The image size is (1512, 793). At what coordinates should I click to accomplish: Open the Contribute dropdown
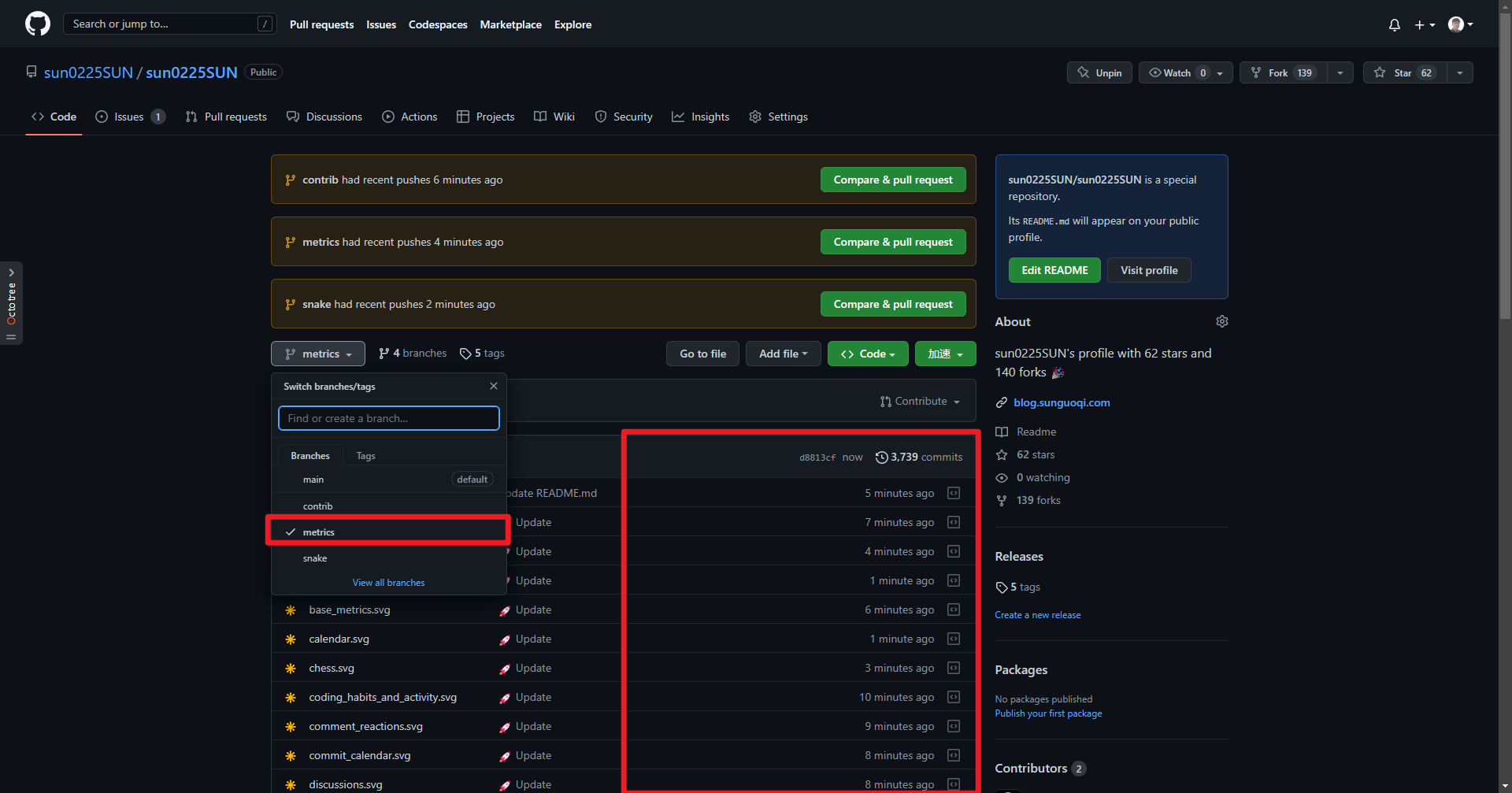click(x=920, y=402)
